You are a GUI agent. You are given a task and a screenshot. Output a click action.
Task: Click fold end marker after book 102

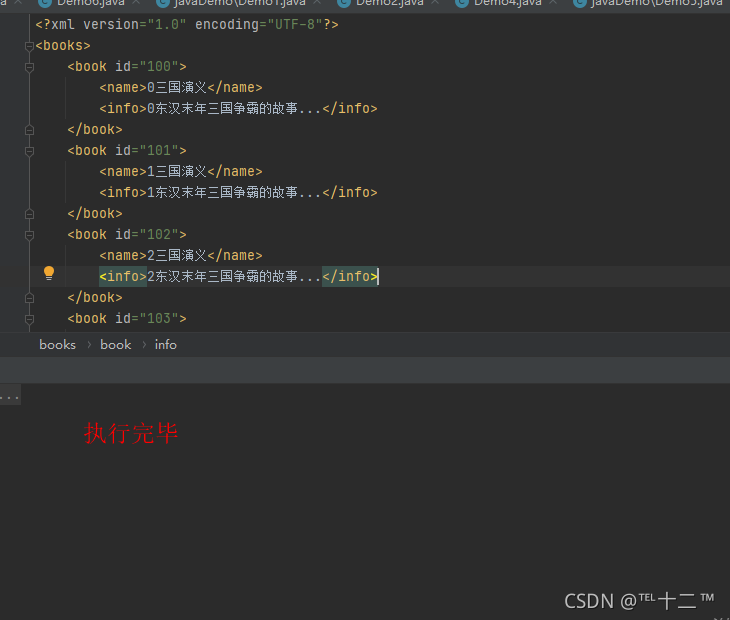[29, 298]
